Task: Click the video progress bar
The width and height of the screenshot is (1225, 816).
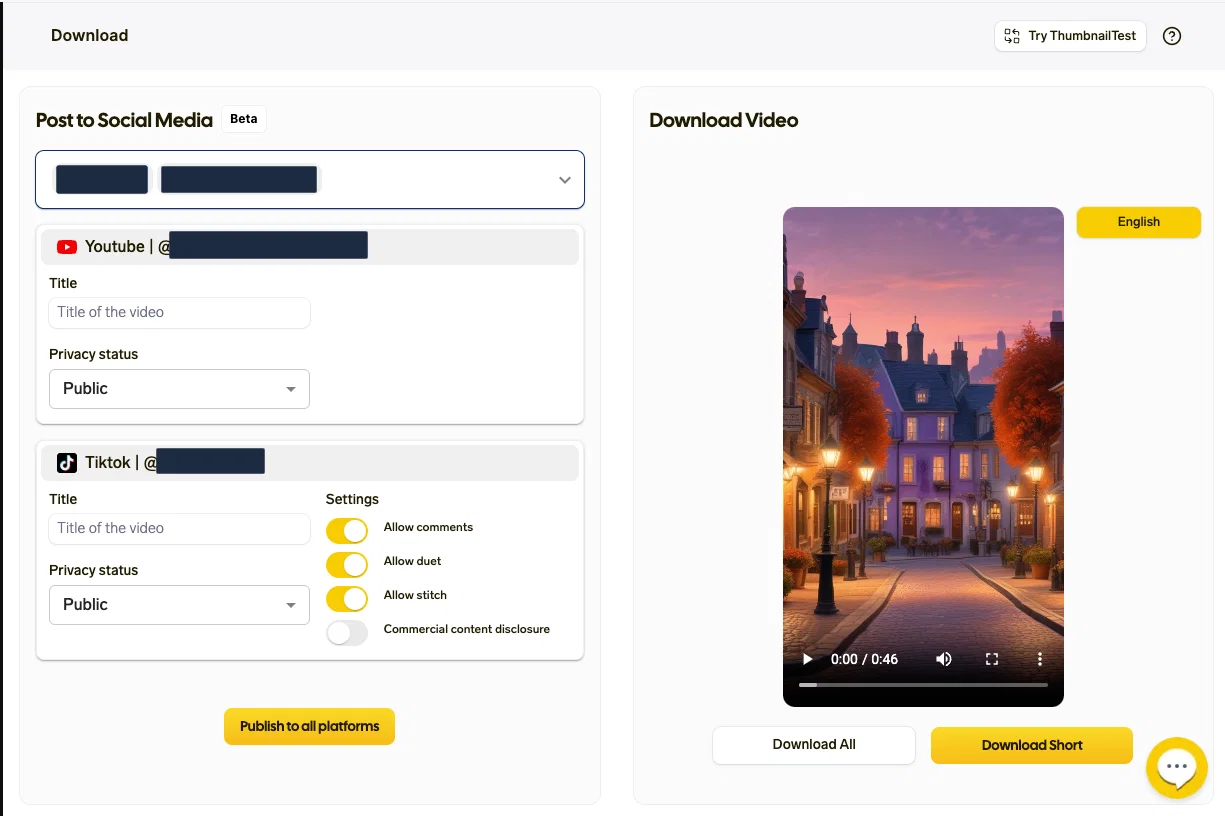Action: (x=923, y=685)
